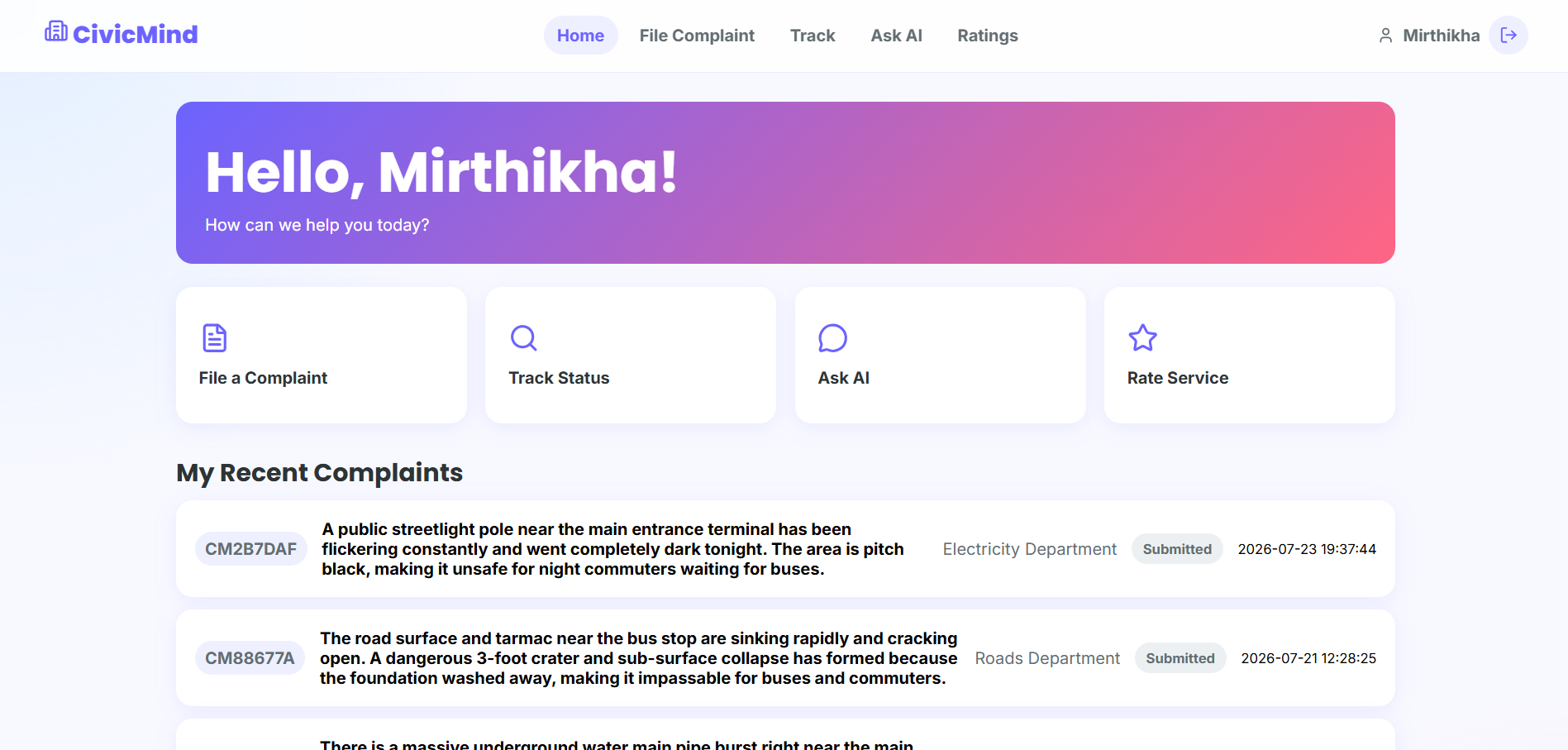Open the Rate Service card
Screen dimensions: 1568x750
click(x=1249, y=355)
